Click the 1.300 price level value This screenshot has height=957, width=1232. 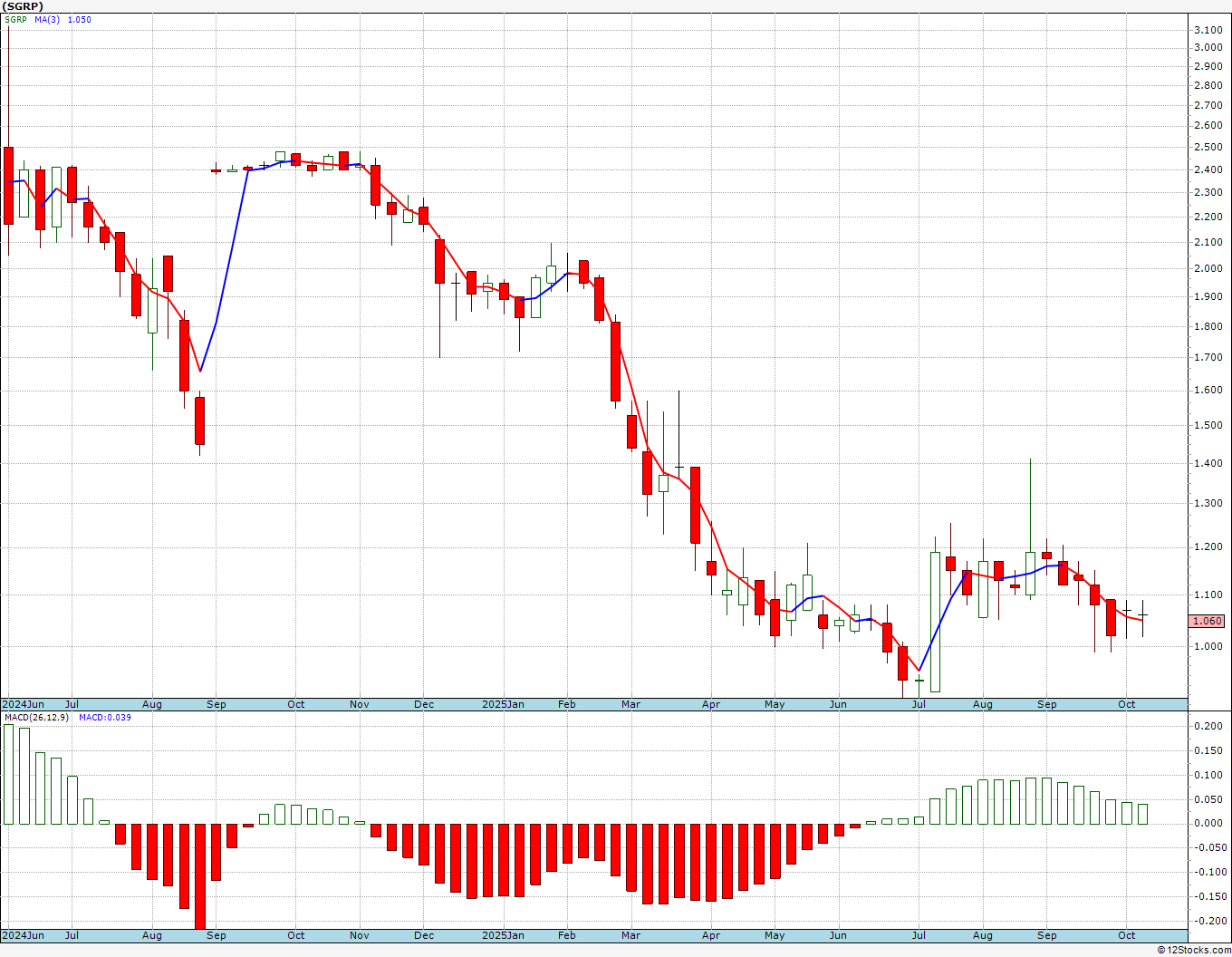coord(1208,503)
